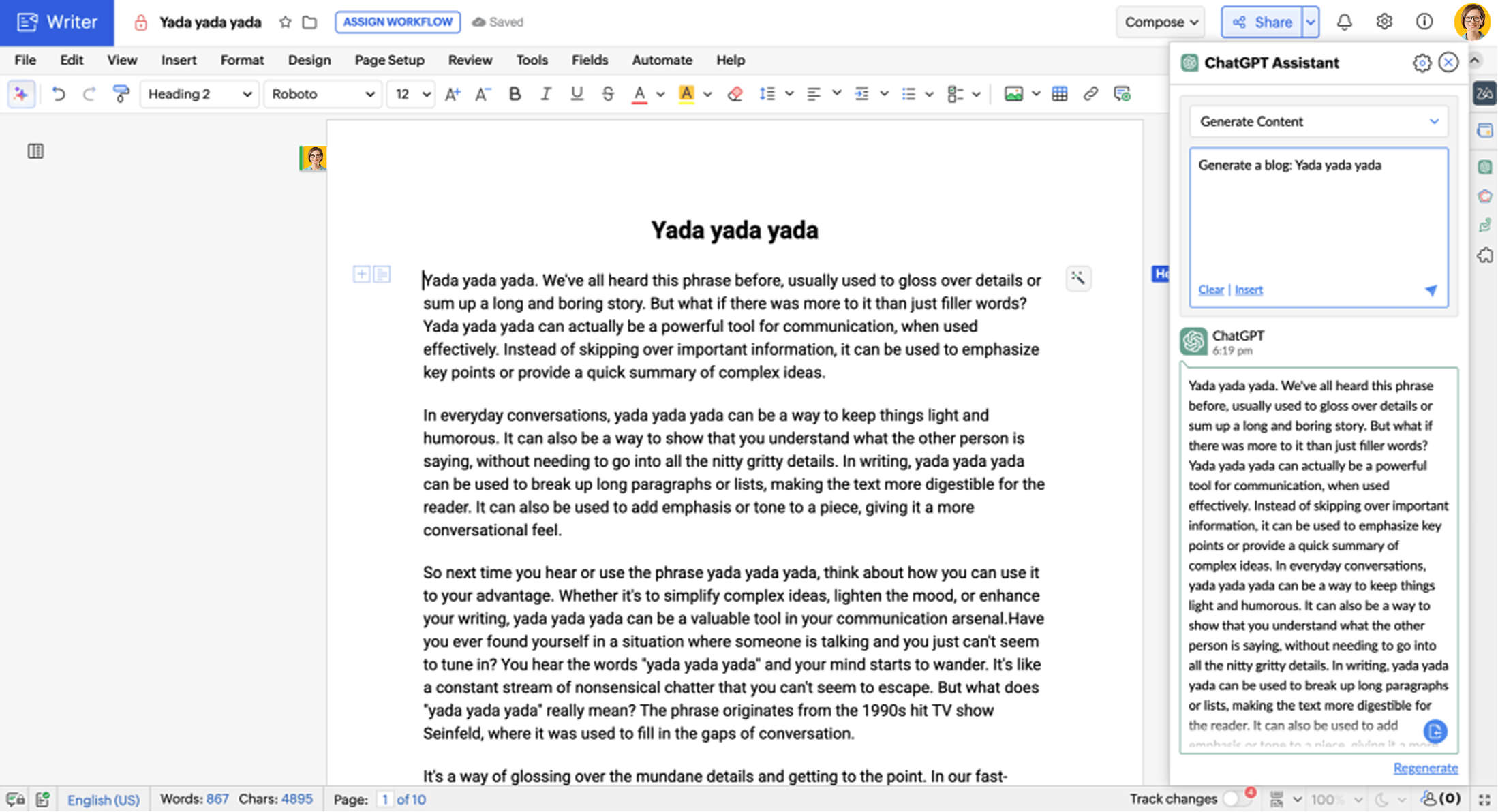This screenshot has height=812, width=1498.
Task: Click the add block plus icon beside paragraph
Action: [361, 274]
